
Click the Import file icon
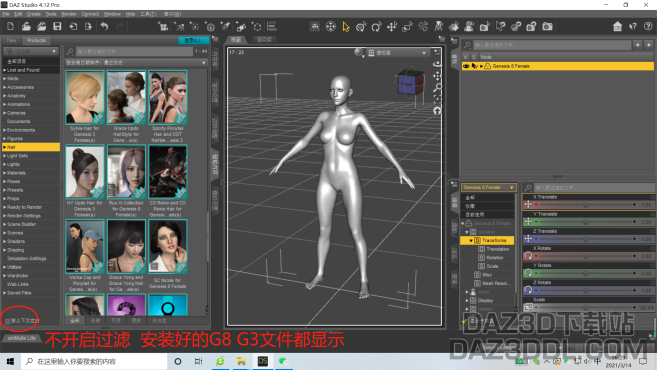73,26
